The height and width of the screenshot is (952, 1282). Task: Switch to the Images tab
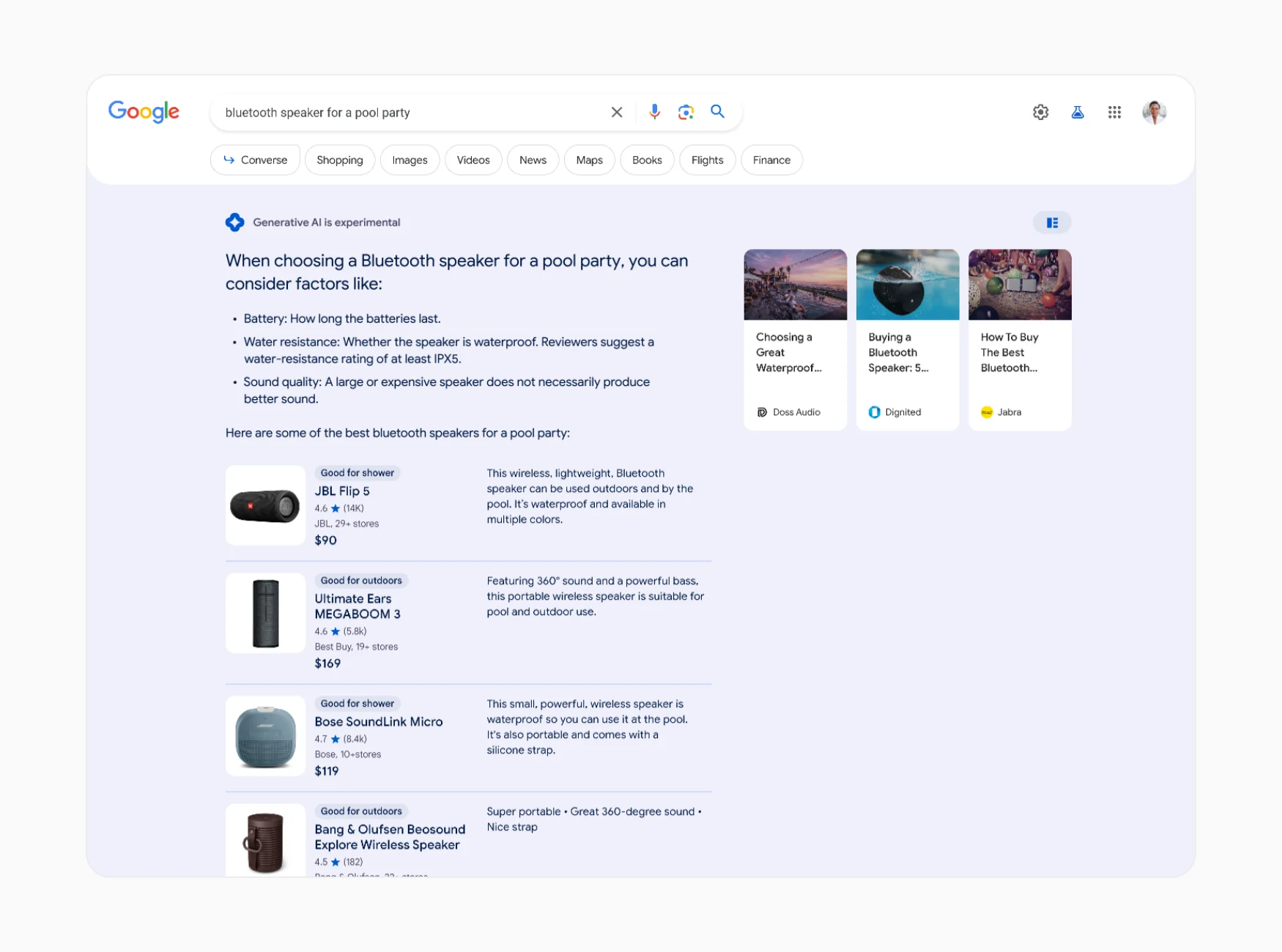click(x=410, y=160)
